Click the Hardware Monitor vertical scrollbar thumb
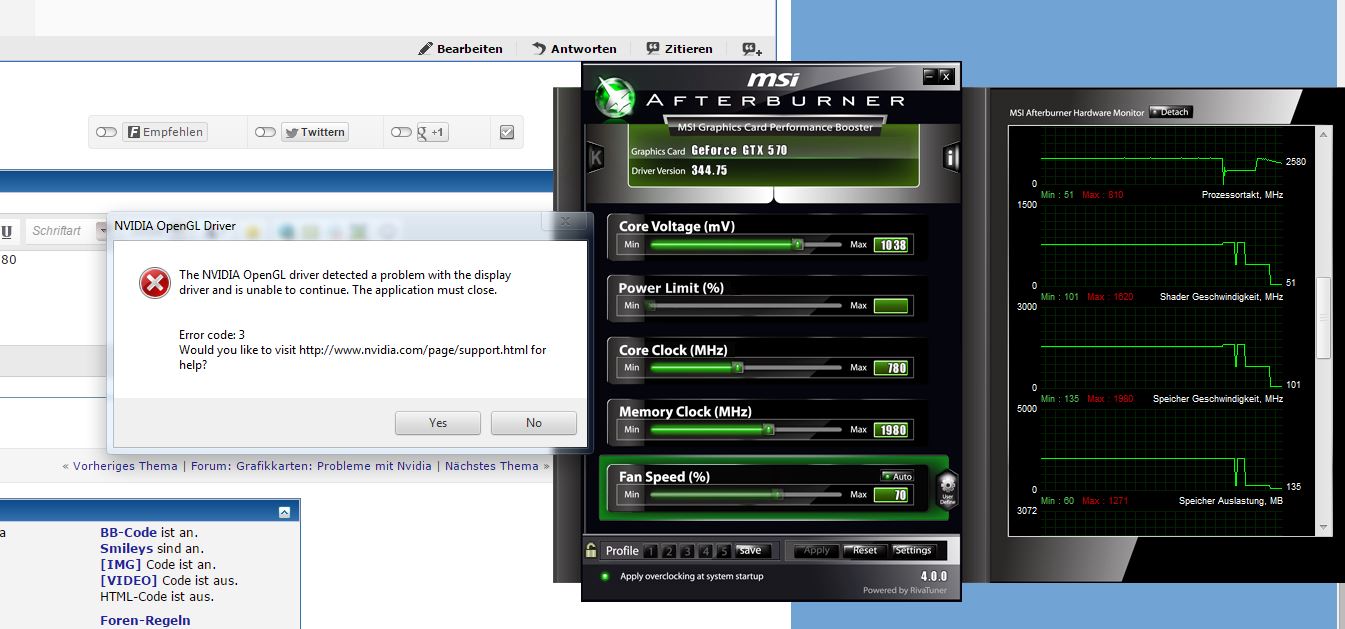 pos(1325,318)
